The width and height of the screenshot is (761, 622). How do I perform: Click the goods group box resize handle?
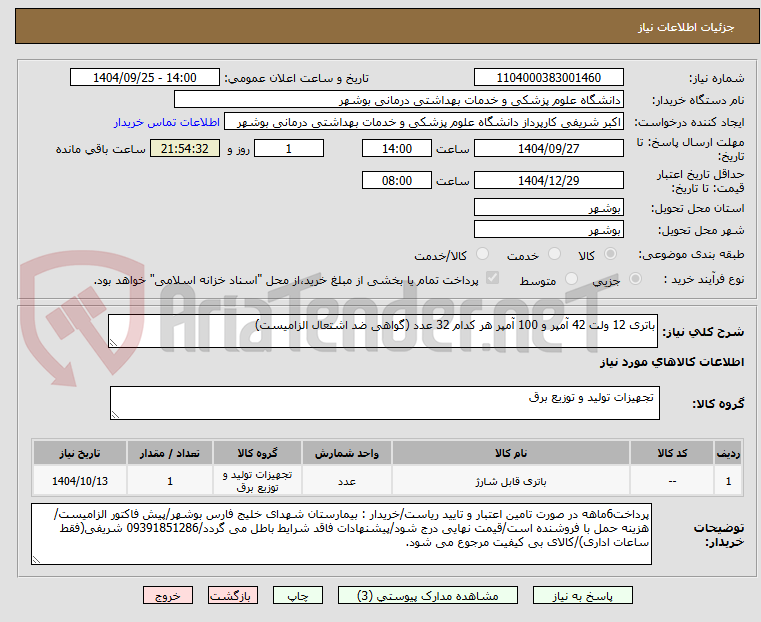coord(115,414)
